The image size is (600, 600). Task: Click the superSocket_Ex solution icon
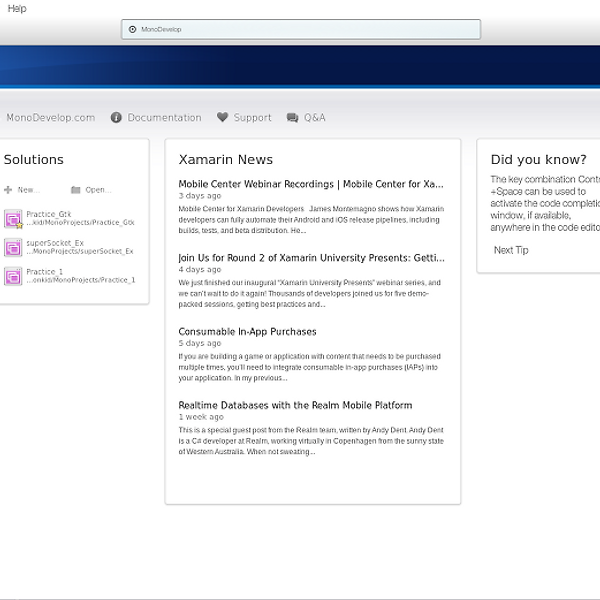(x=13, y=248)
